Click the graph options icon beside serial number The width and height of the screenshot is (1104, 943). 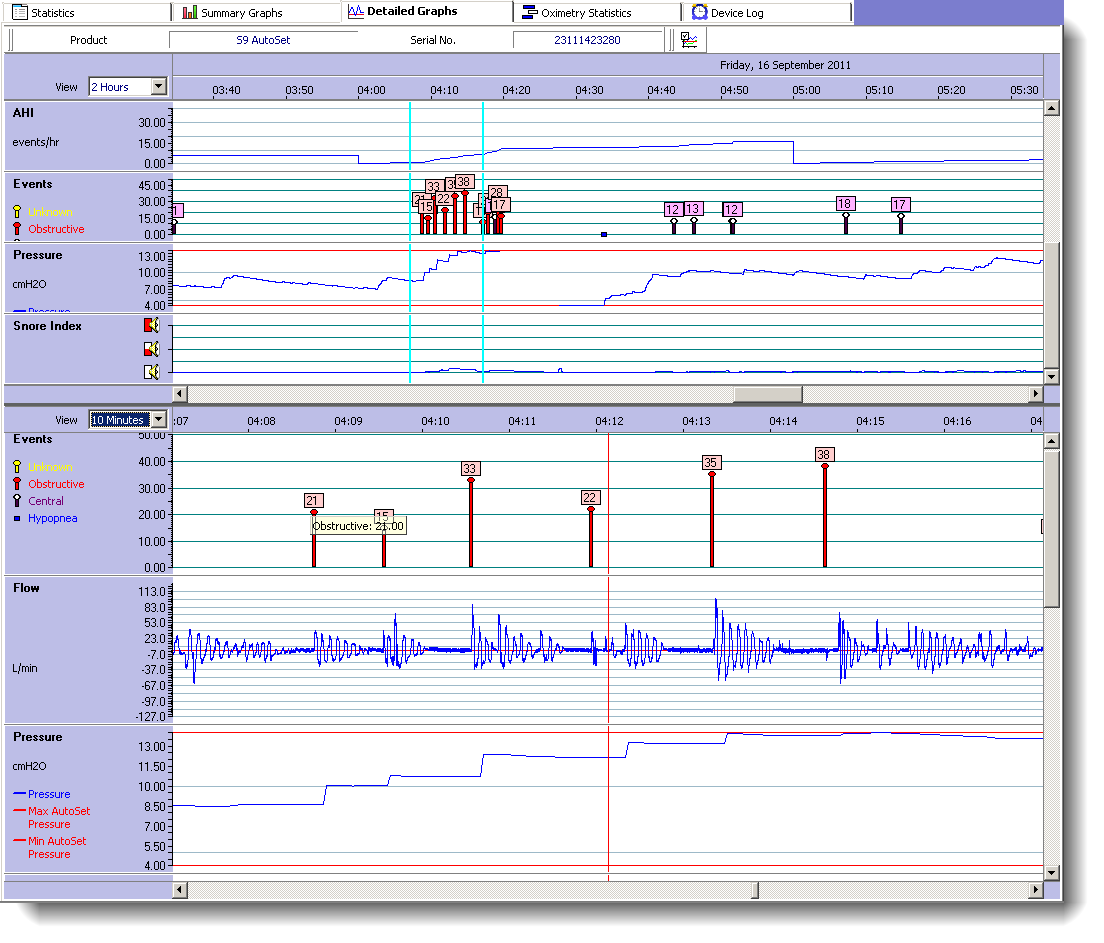click(689, 40)
